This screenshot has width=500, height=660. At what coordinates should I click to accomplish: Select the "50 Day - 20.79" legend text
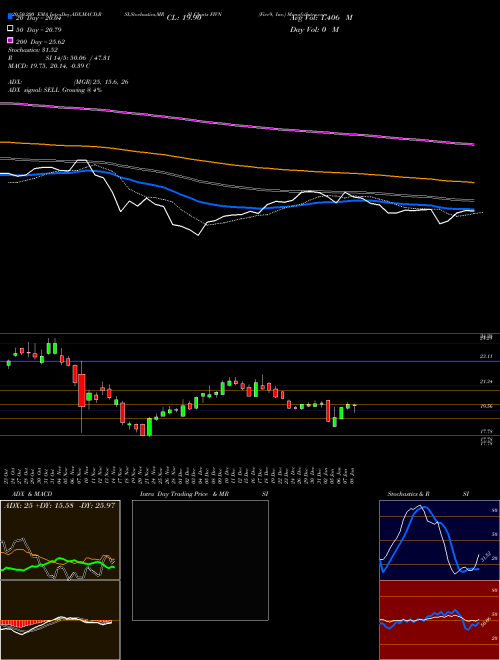coord(38,29)
